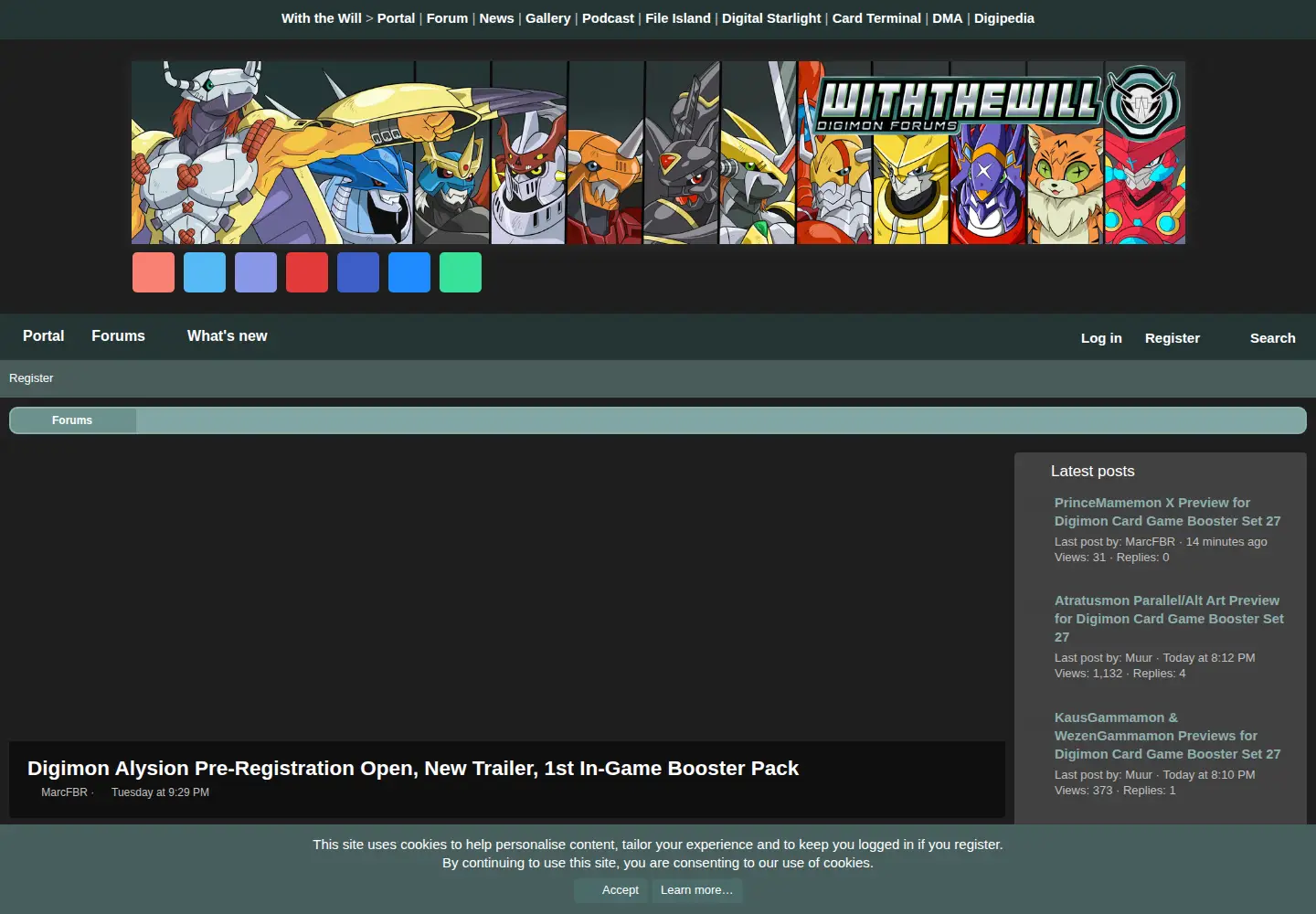1316x914 pixels.
Task: Open the lavender-purple social square button
Action: tap(256, 272)
